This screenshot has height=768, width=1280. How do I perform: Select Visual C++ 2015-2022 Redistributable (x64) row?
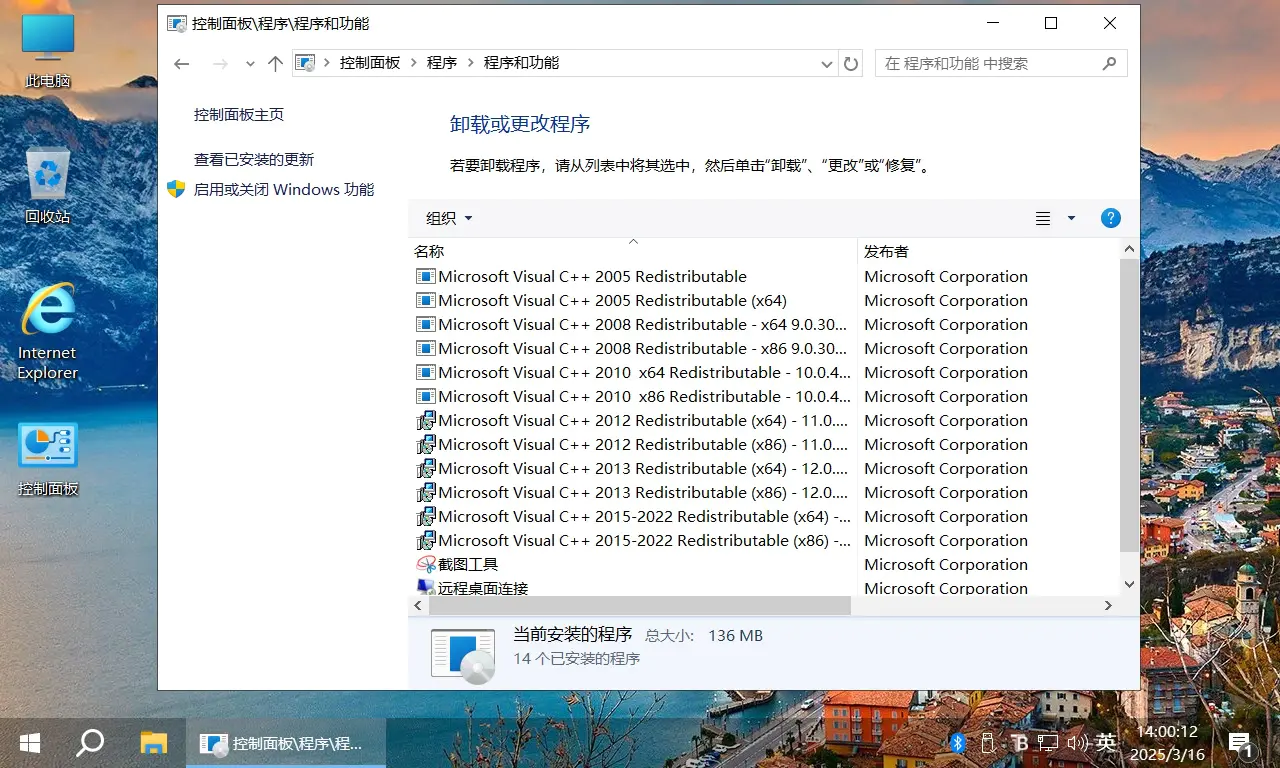click(x=764, y=516)
